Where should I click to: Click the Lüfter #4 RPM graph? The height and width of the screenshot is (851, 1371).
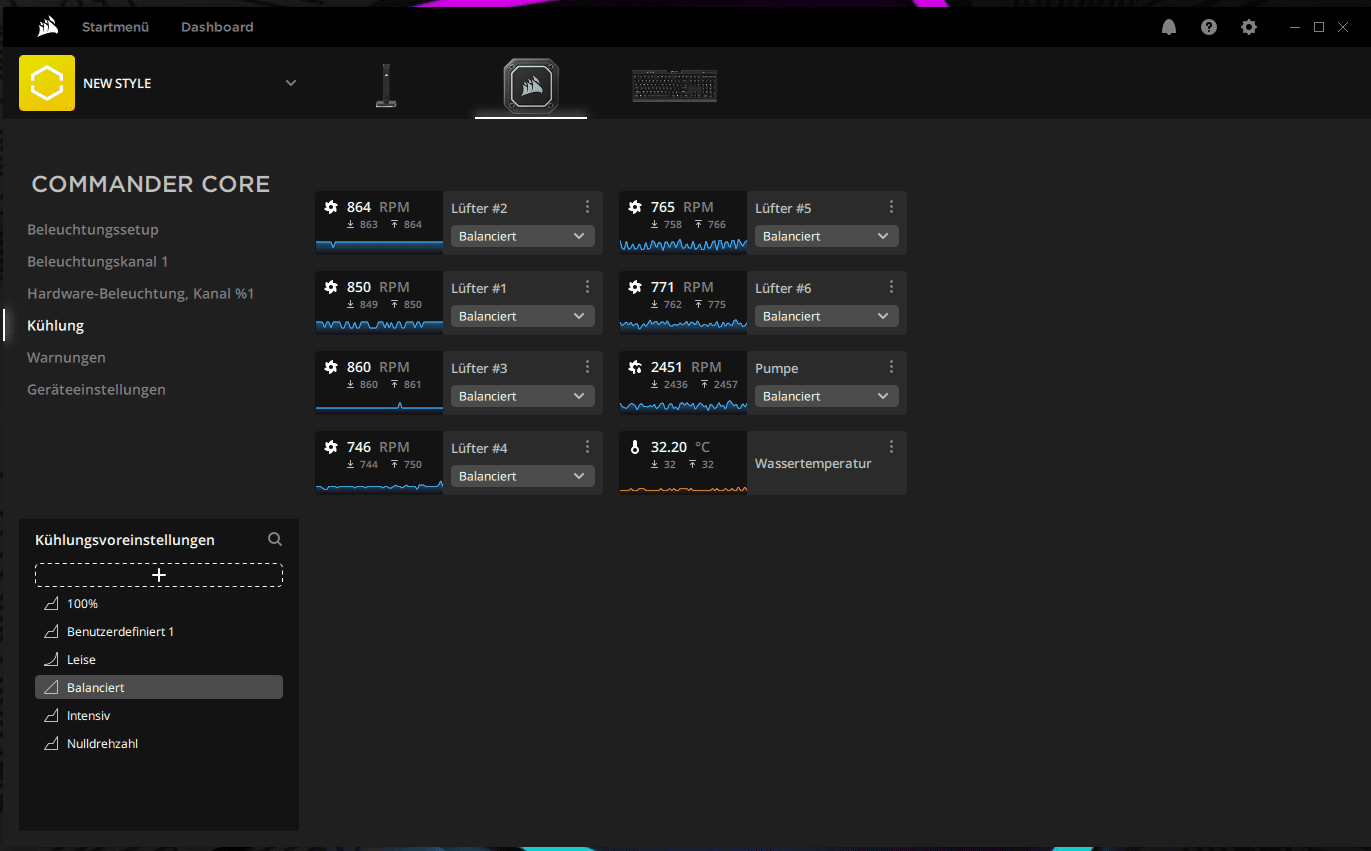click(379, 485)
